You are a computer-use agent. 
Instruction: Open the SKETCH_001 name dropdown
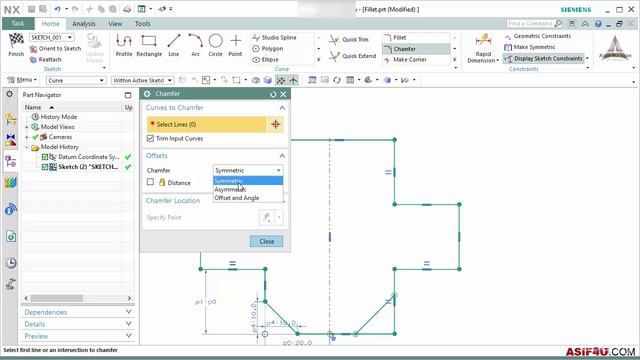pyautogui.click(x=70, y=38)
